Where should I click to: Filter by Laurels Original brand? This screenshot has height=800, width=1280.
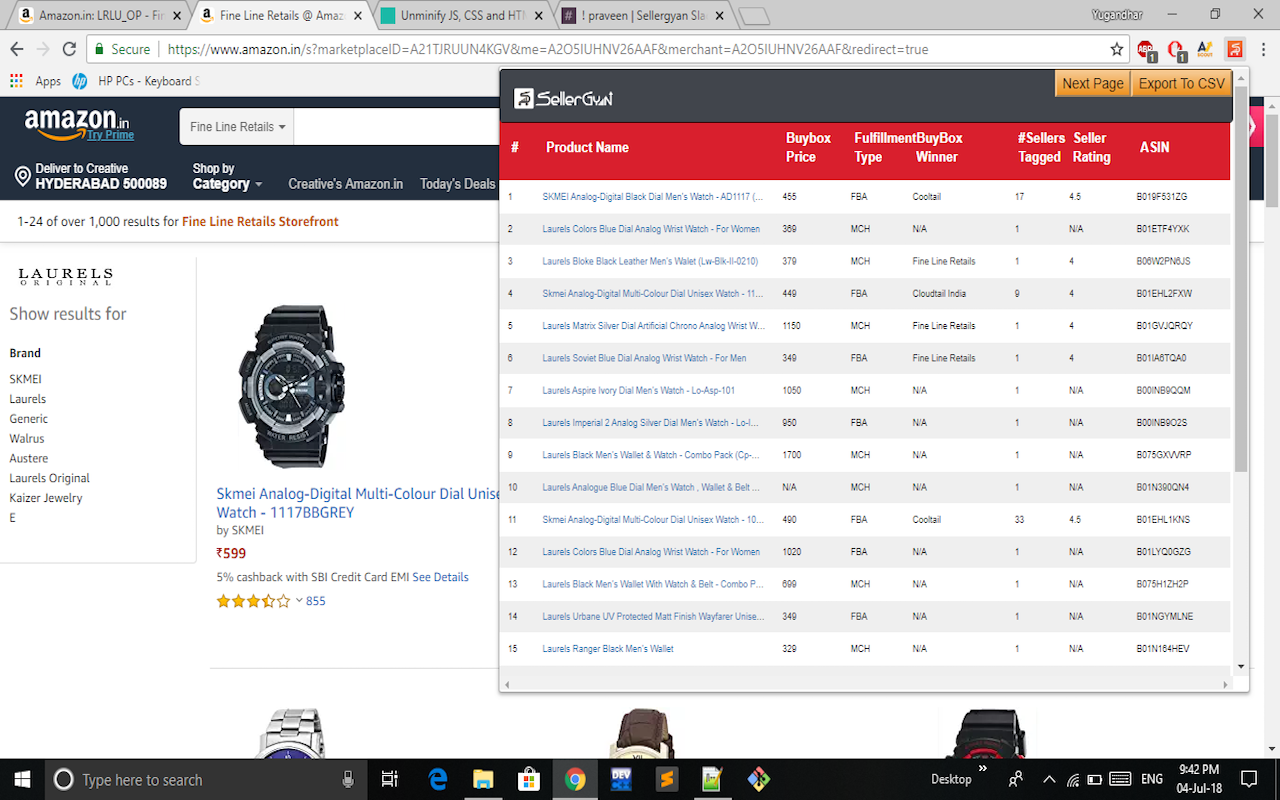(50, 478)
